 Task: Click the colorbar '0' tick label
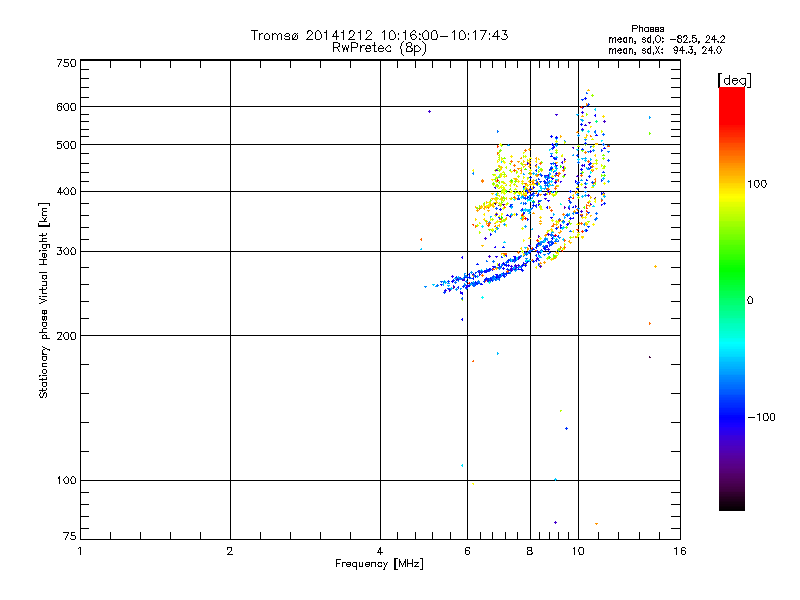tap(750, 301)
